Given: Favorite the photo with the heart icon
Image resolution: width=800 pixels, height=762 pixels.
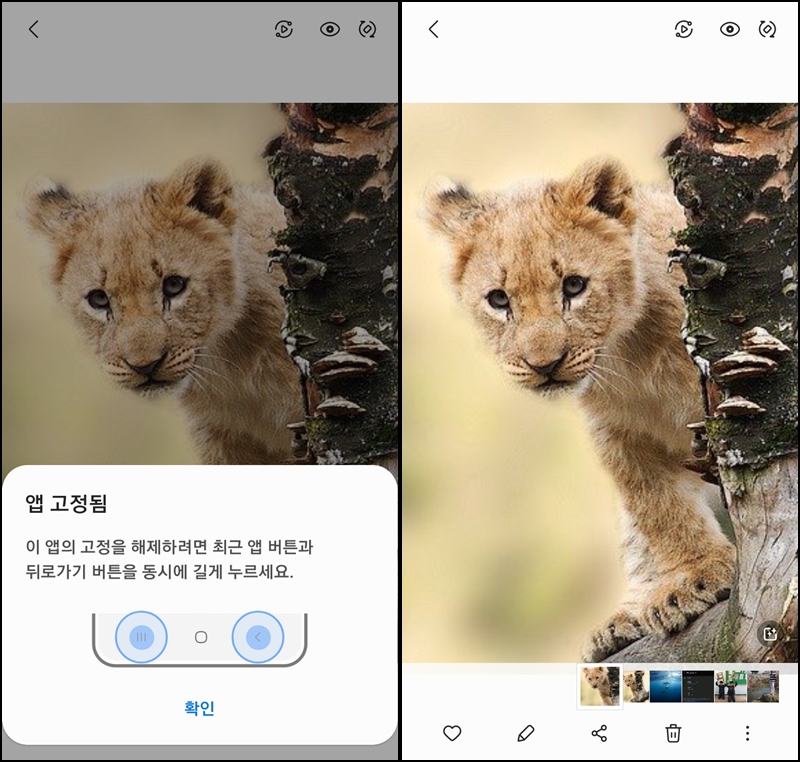Looking at the screenshot, I should pyautogui.click(x=452, y=733).
